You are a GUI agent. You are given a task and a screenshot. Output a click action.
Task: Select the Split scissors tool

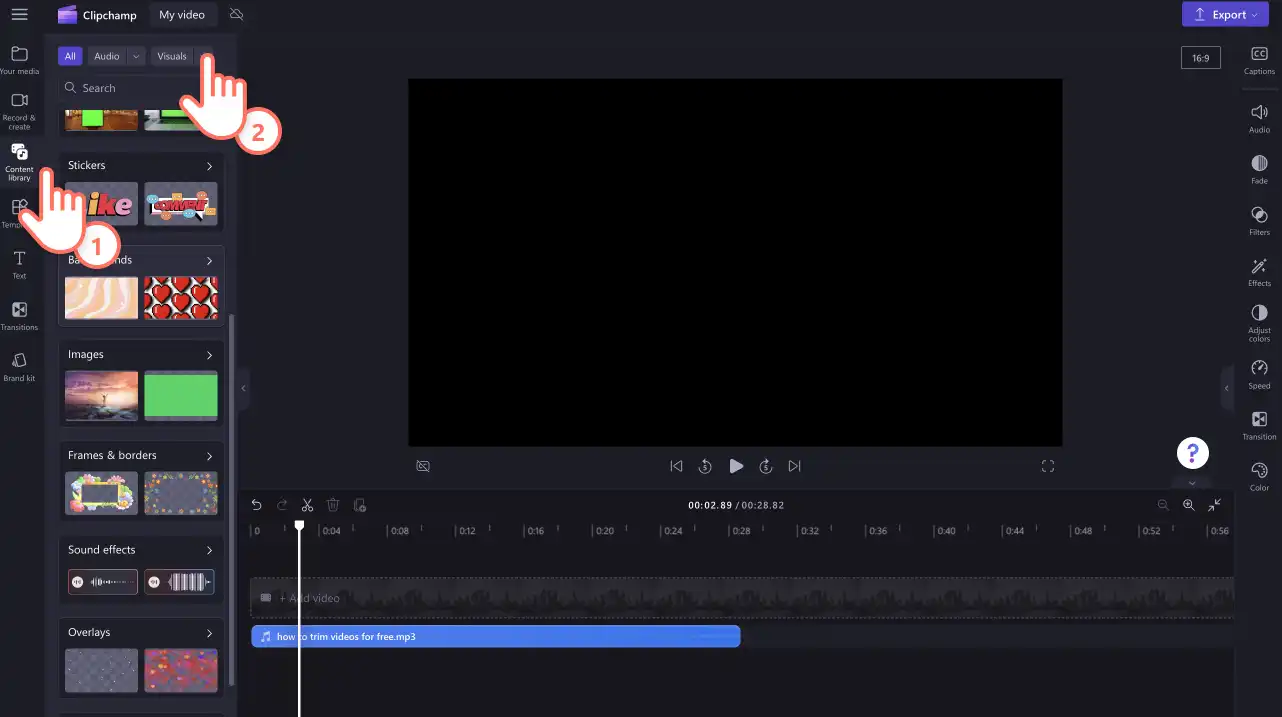point(308,505)
